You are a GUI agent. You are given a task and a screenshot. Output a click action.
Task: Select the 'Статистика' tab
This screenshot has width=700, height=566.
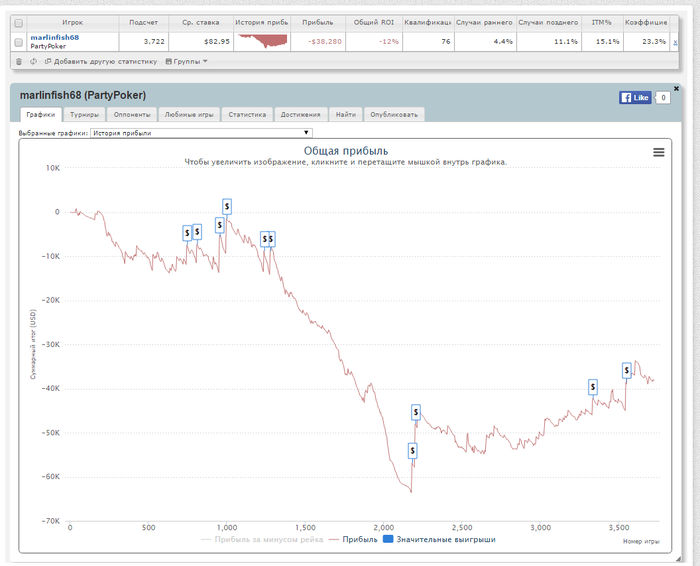click(x=247, y=114)
